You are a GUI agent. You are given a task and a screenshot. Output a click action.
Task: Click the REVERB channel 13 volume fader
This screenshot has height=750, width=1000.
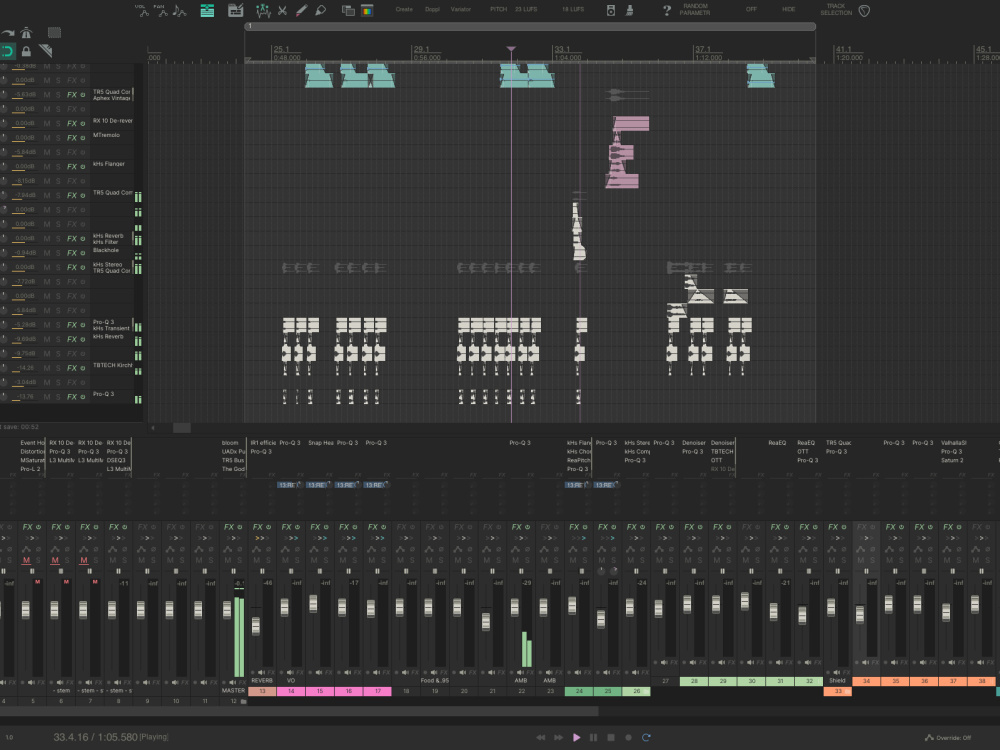point(256,626)
